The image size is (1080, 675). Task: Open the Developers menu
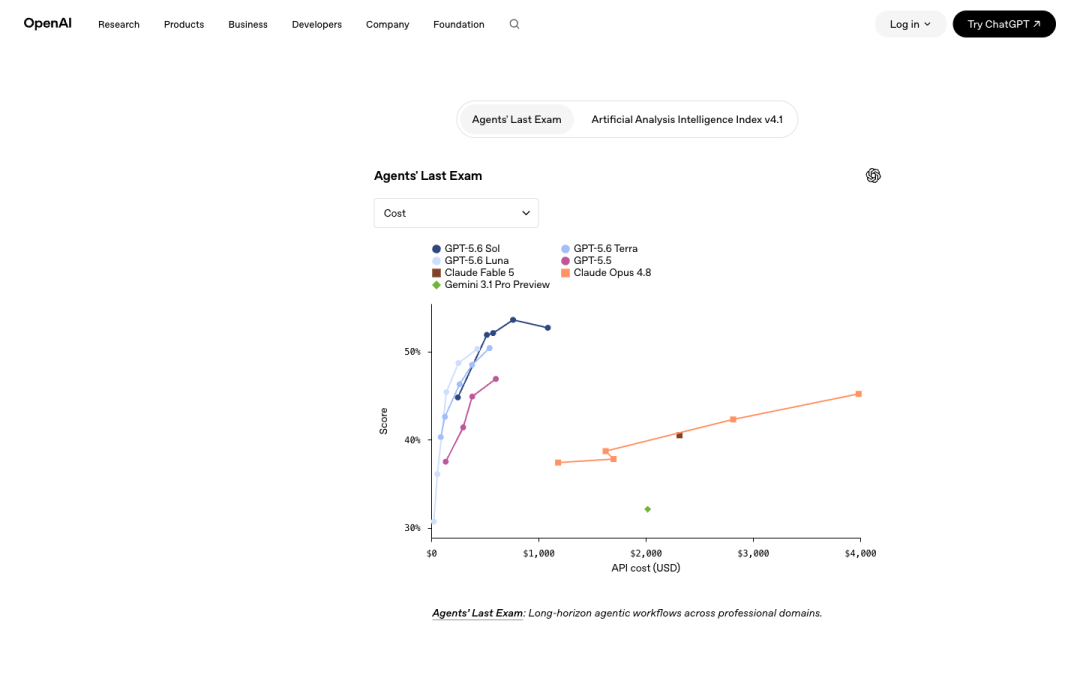(x=317, y=24)
